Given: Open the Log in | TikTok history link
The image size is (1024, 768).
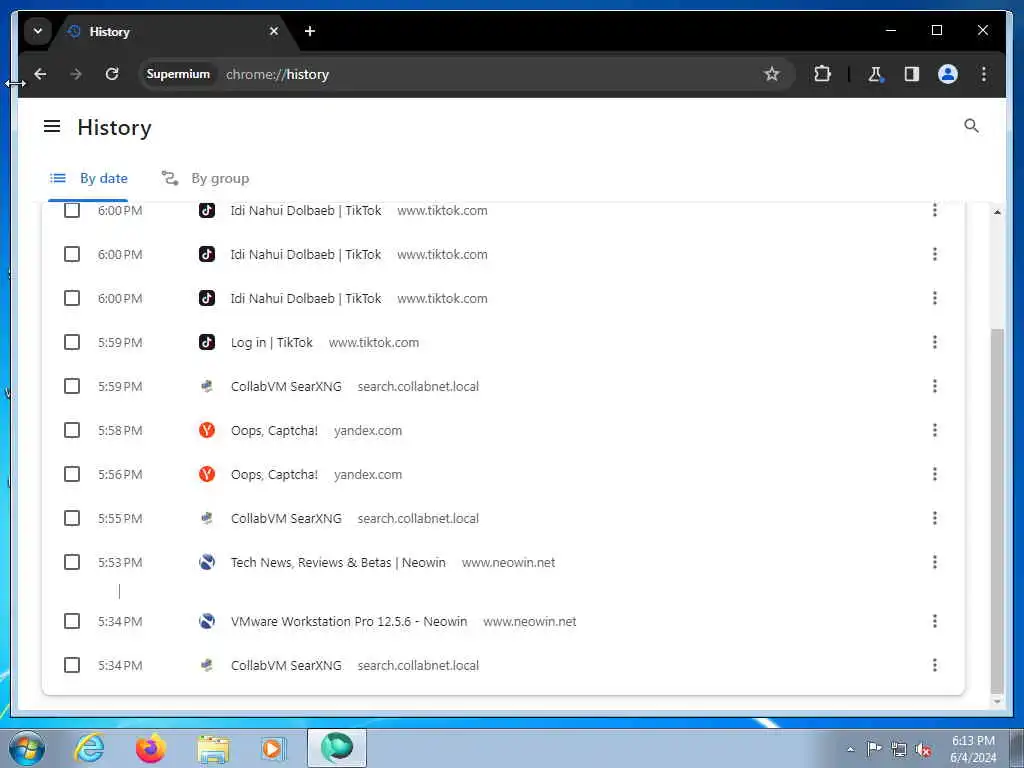Looking at the screenshot, I should (272, 342).
